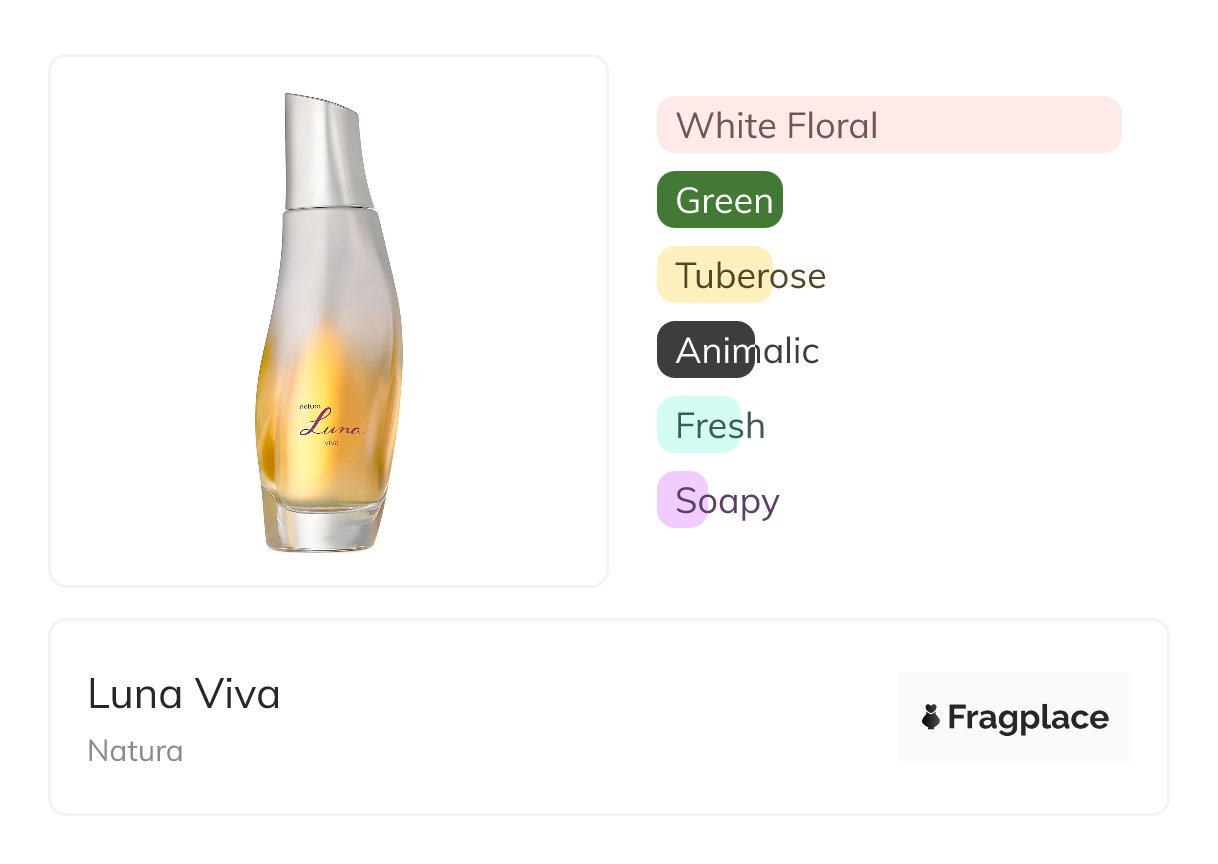Click the frosted upper body of the bottle
The image size is (1218, 864).
(x=330, y=270)
